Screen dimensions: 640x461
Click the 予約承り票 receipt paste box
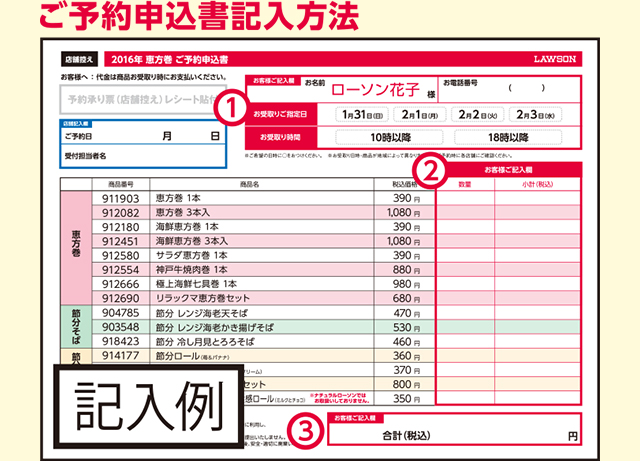[x=143, y=99]
